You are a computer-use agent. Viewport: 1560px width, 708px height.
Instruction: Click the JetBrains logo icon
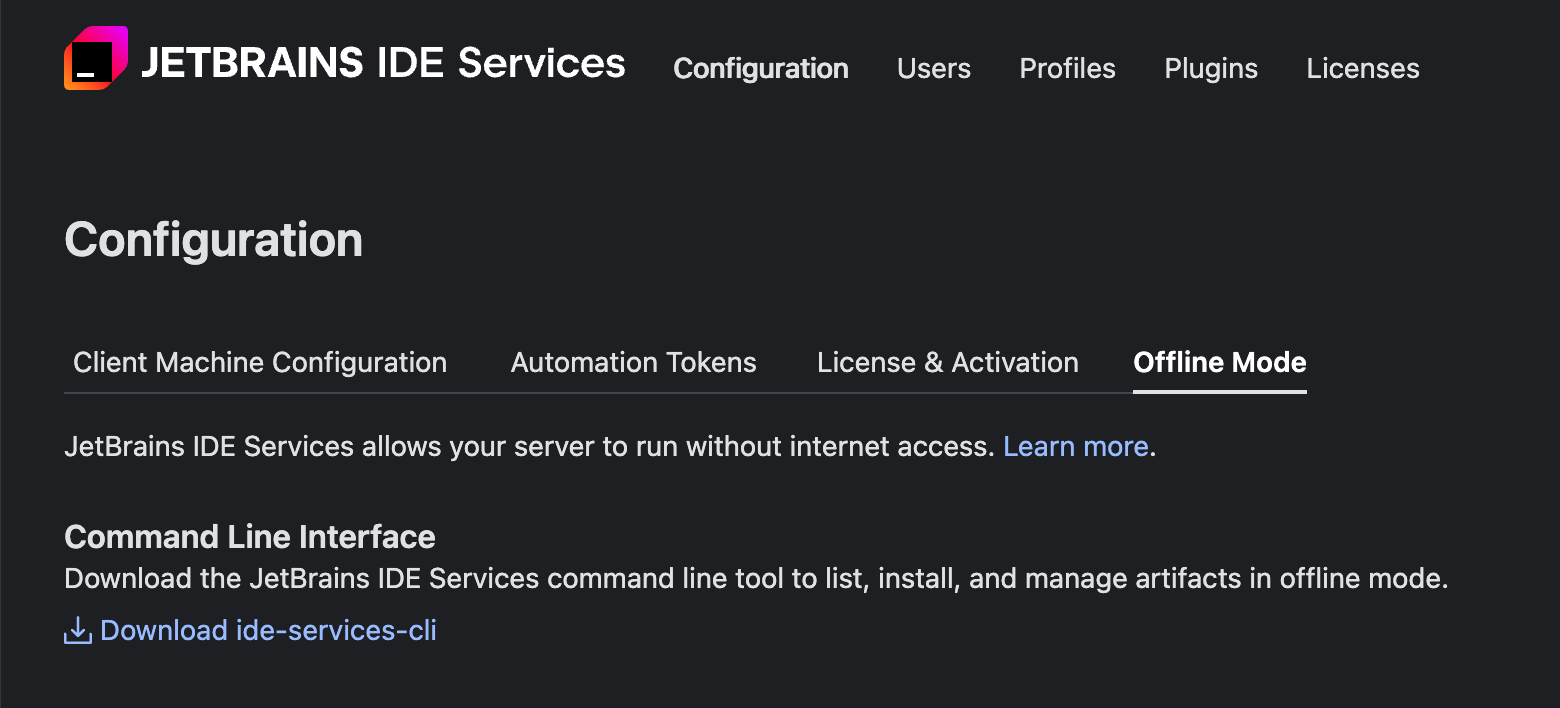pyautogui.click(x=94, y=58)
